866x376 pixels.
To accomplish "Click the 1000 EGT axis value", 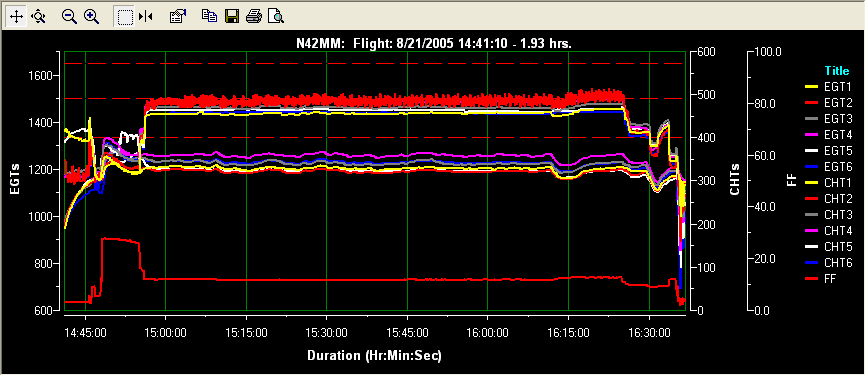I will [40, 216].
